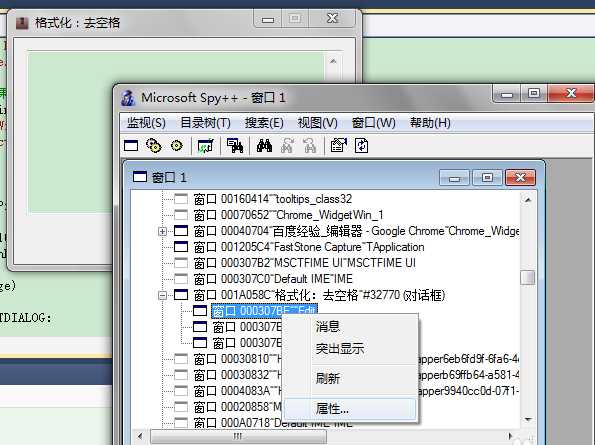595x445 pixels.
Task: Click the Threads gear toolbar icon
Action: coord(176,146)
